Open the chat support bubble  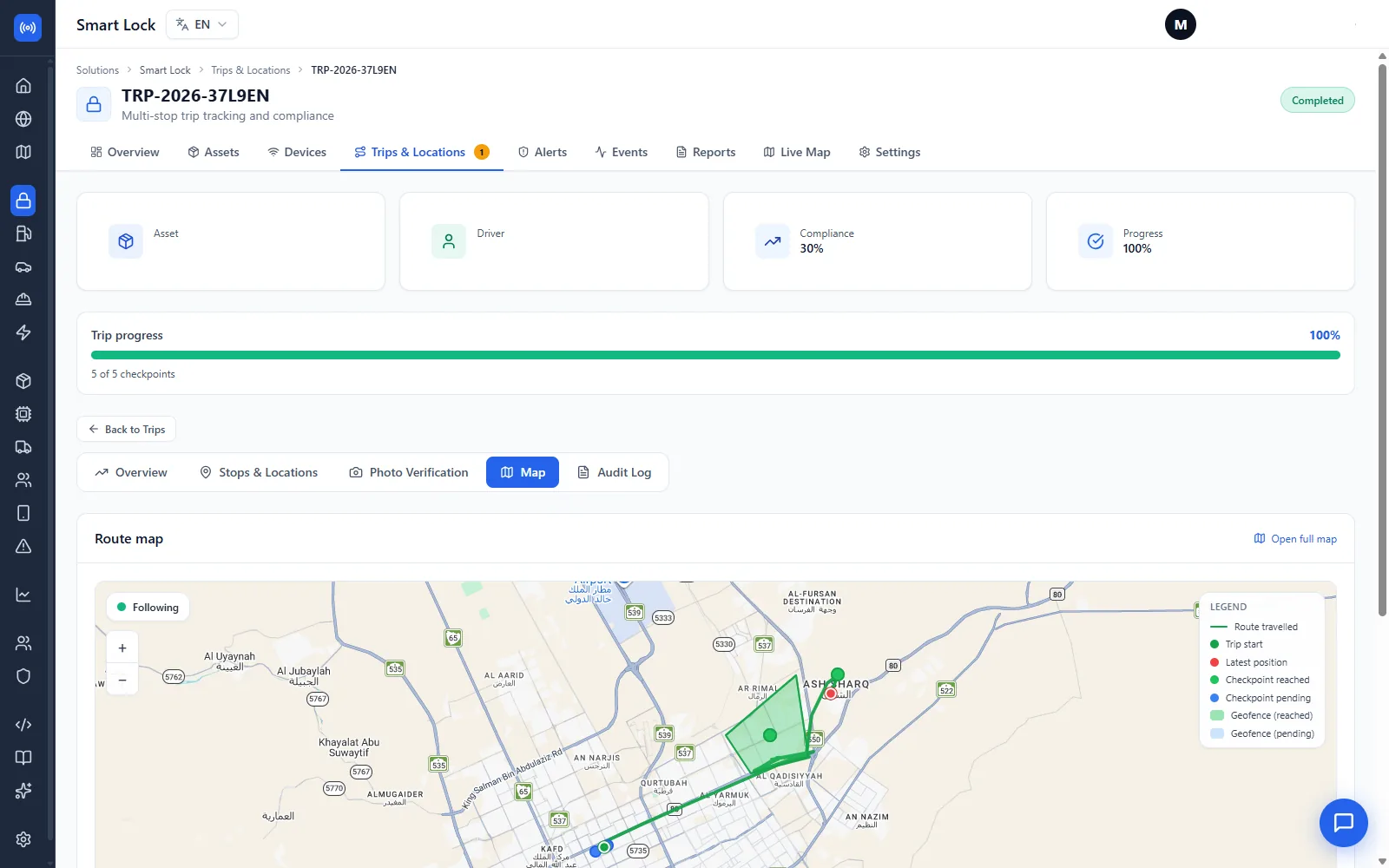1343,823
